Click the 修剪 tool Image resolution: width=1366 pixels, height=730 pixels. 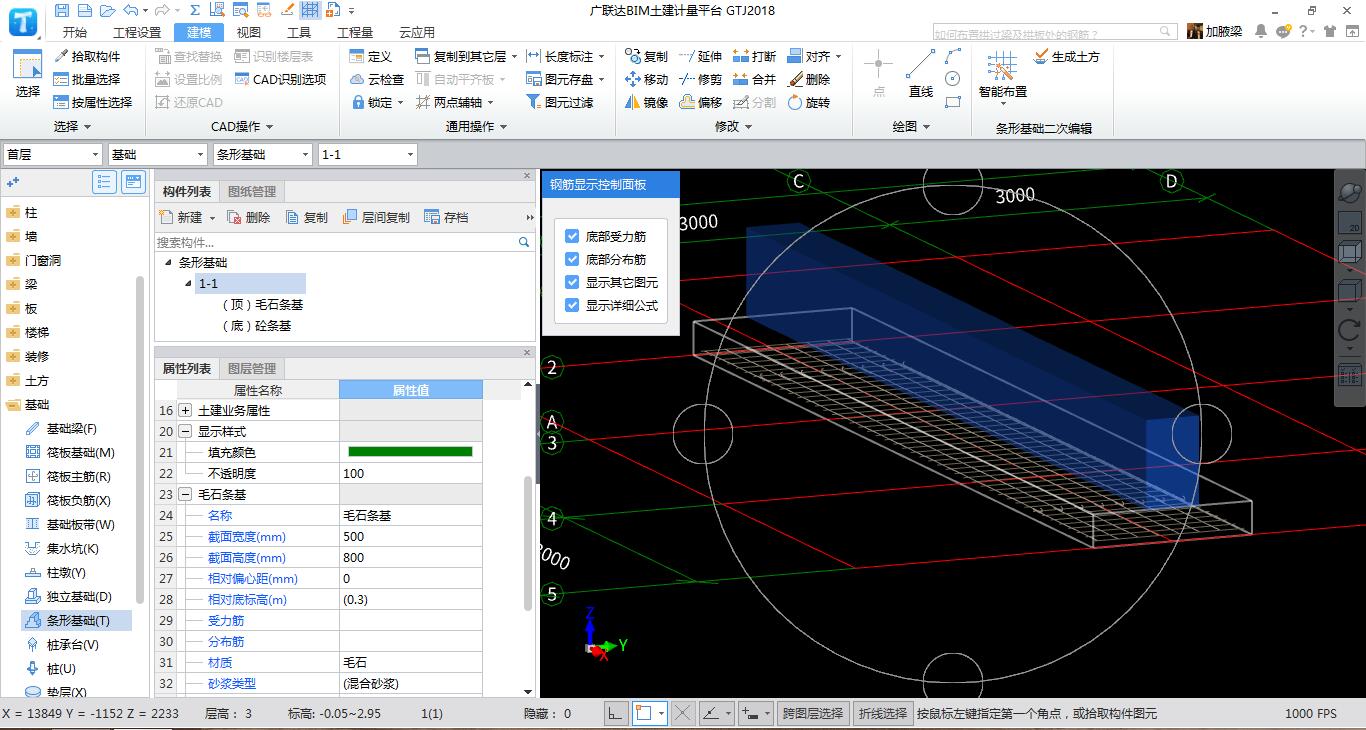pos(700,79)
